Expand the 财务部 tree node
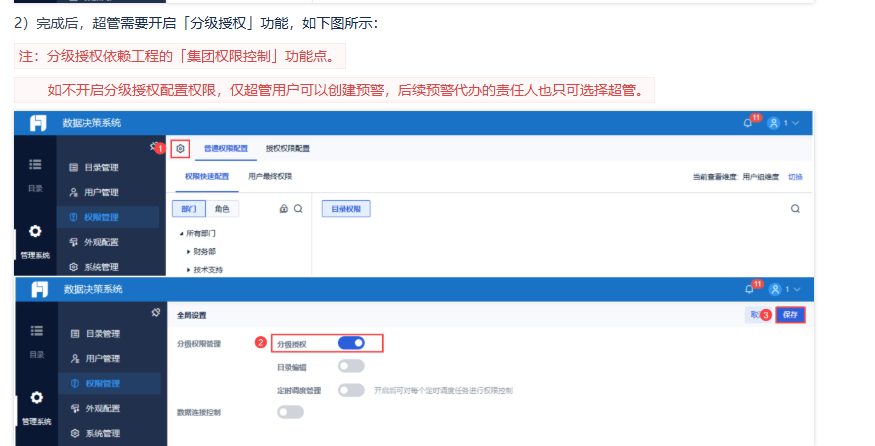 [x=189, y=252]
